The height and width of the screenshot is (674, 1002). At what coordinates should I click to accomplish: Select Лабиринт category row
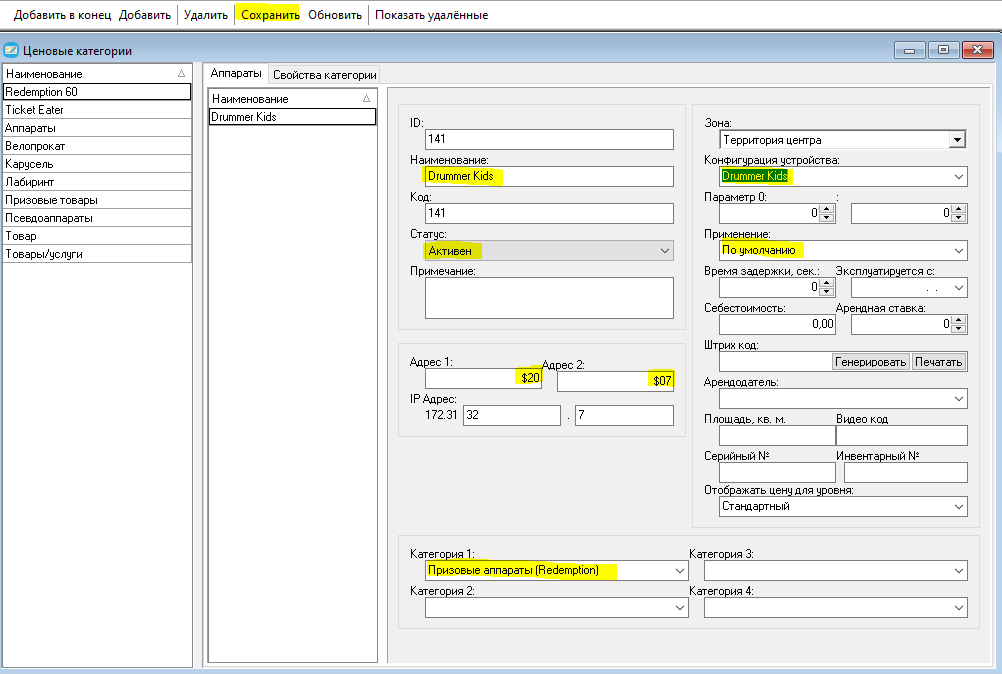coord(97,182)
